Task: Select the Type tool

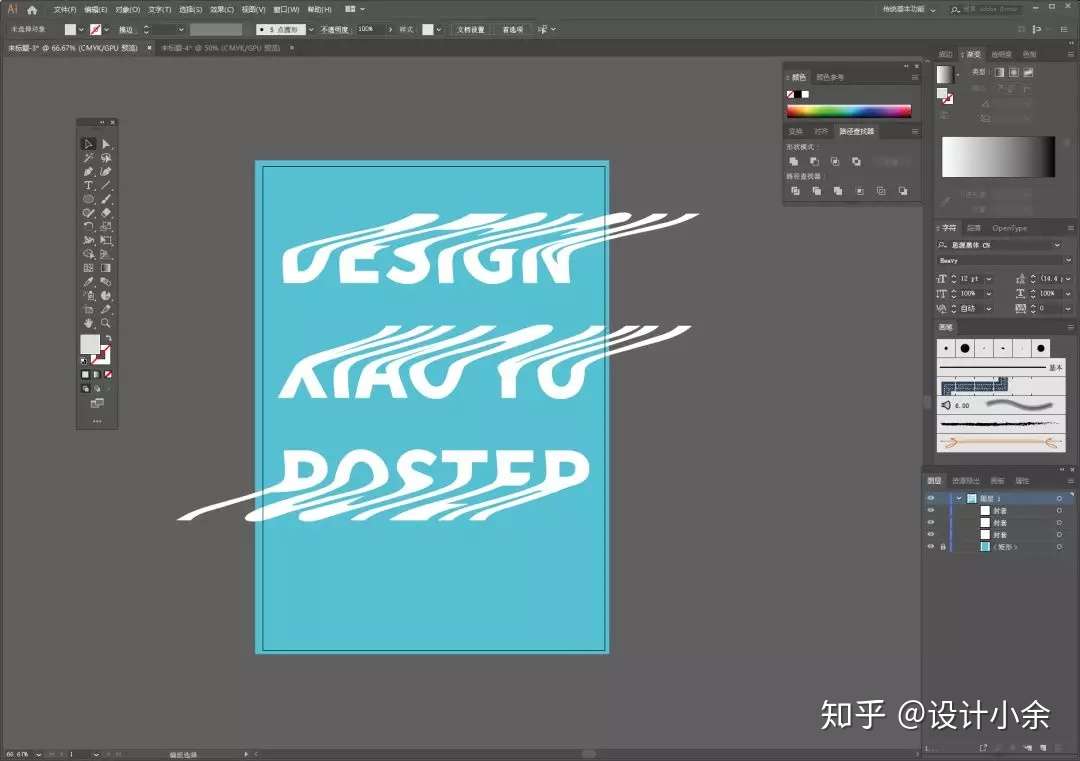Action: point(89,186)
